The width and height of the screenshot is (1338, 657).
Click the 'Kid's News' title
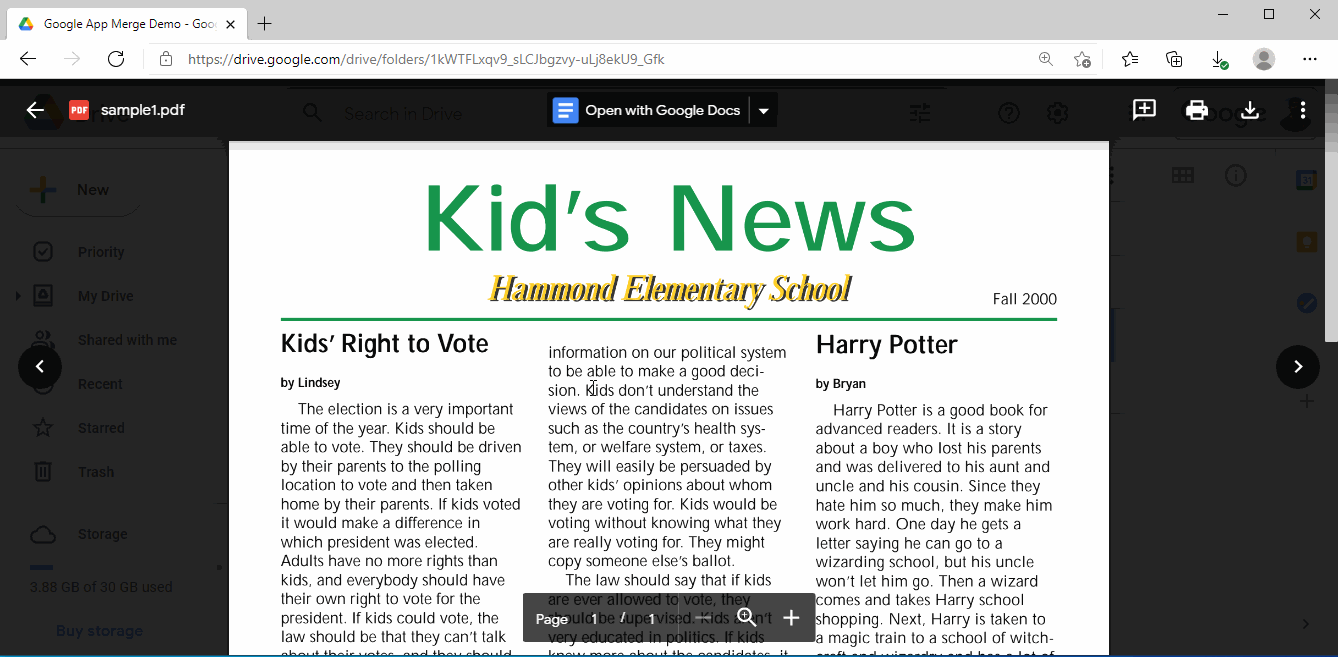669,218
